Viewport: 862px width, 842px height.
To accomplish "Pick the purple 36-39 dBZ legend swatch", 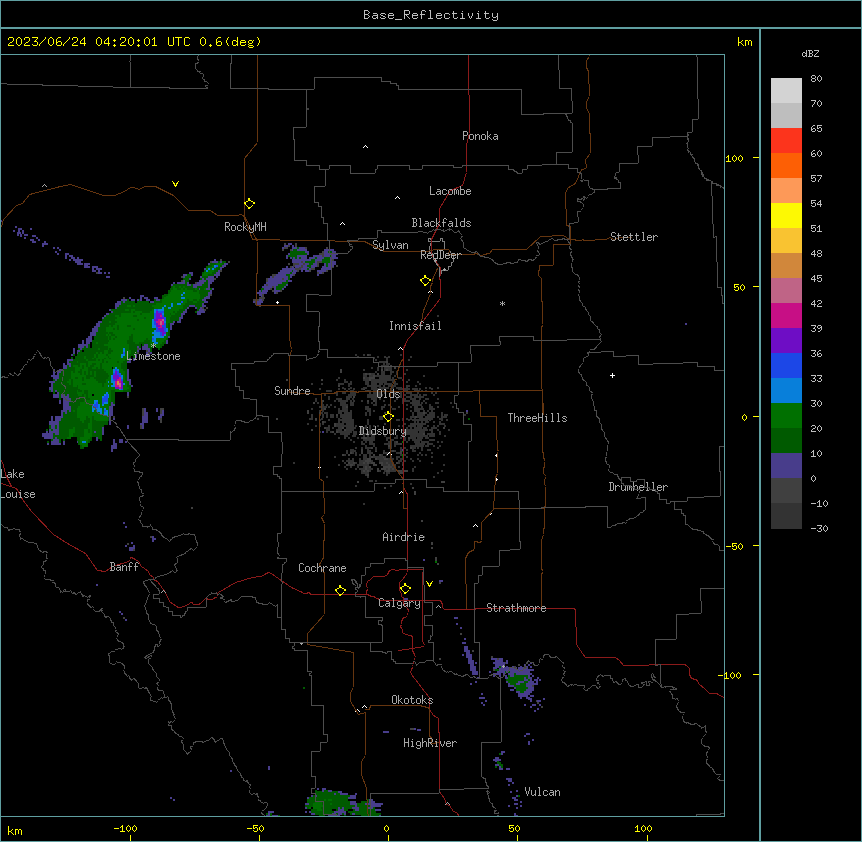I will coord(786,341).
